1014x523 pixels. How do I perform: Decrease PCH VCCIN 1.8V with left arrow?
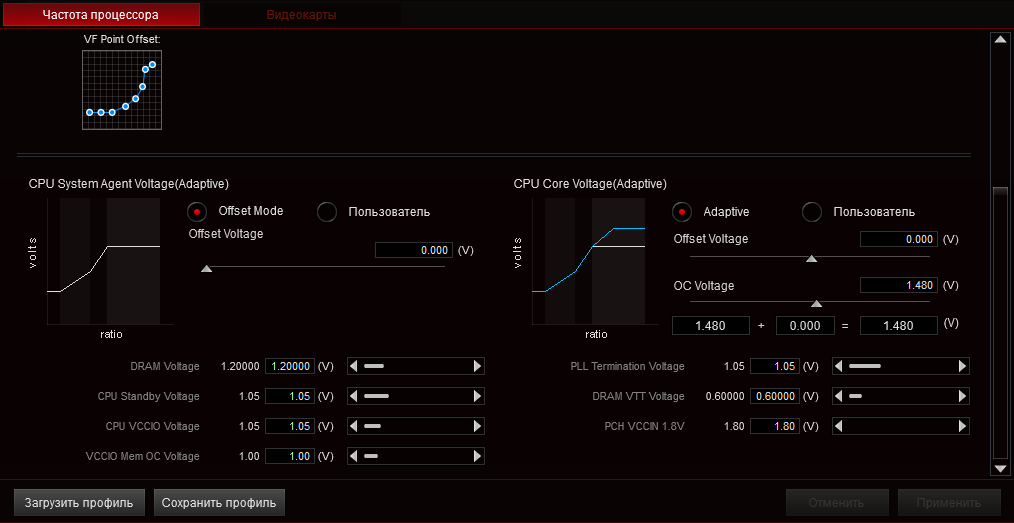tap(839, 426)
